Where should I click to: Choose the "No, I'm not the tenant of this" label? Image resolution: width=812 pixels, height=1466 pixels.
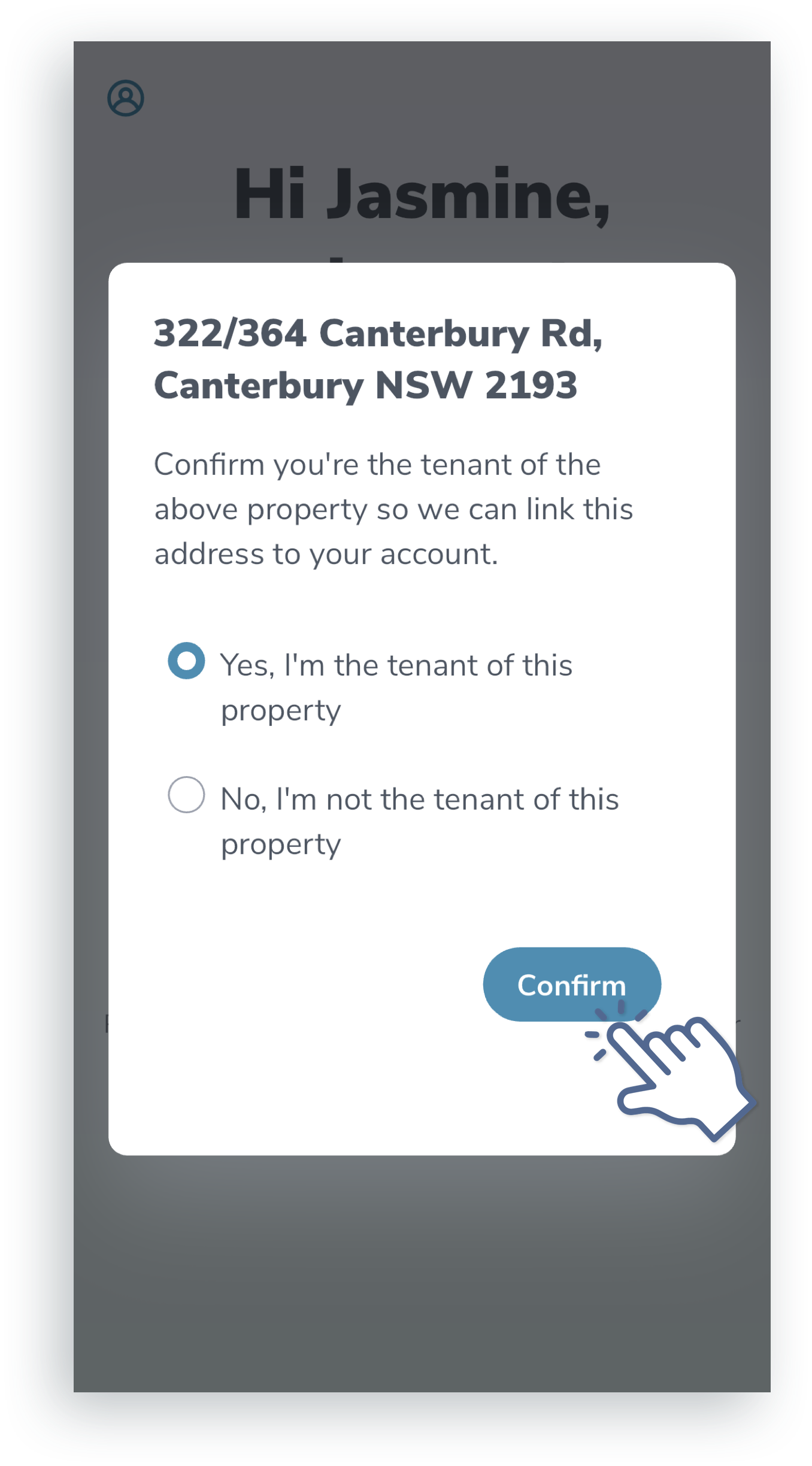(419, 799)
